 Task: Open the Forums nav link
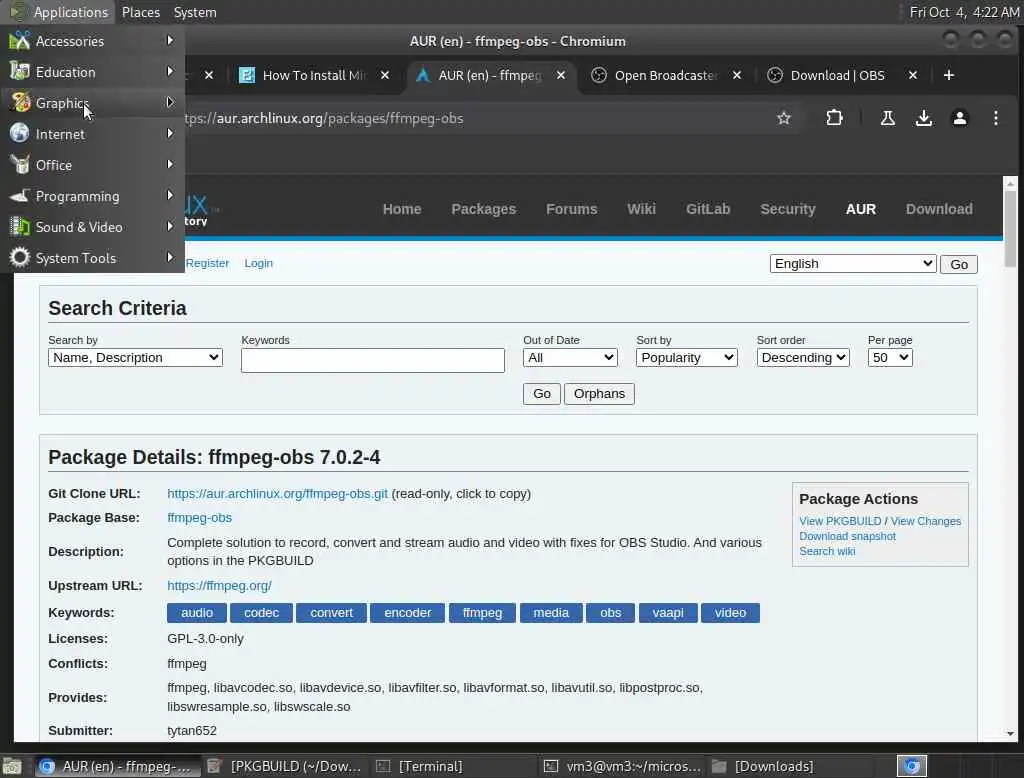tap(571, 209)
